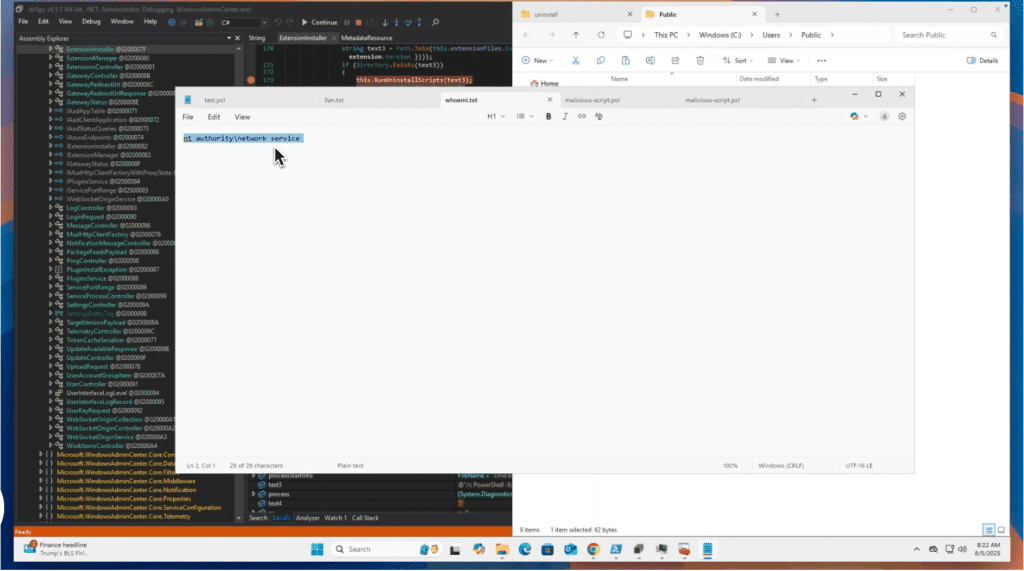
Task: Open the Notepad Edit menu
Action: 214,117
